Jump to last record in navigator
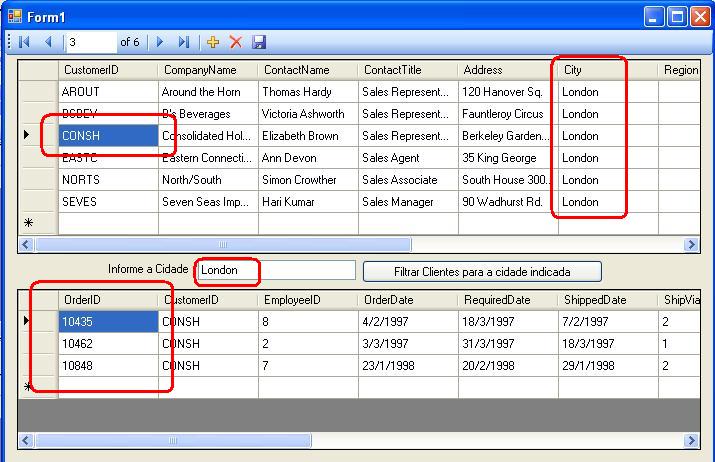The image size is (715, 462). [183, 42]
